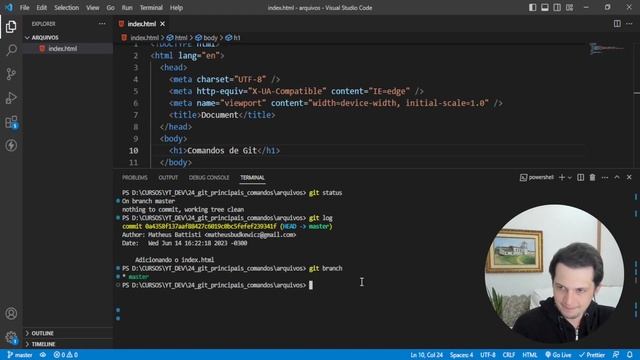
Task: Toggle bottom panel layout icon
Action: (x=545, y=7)
